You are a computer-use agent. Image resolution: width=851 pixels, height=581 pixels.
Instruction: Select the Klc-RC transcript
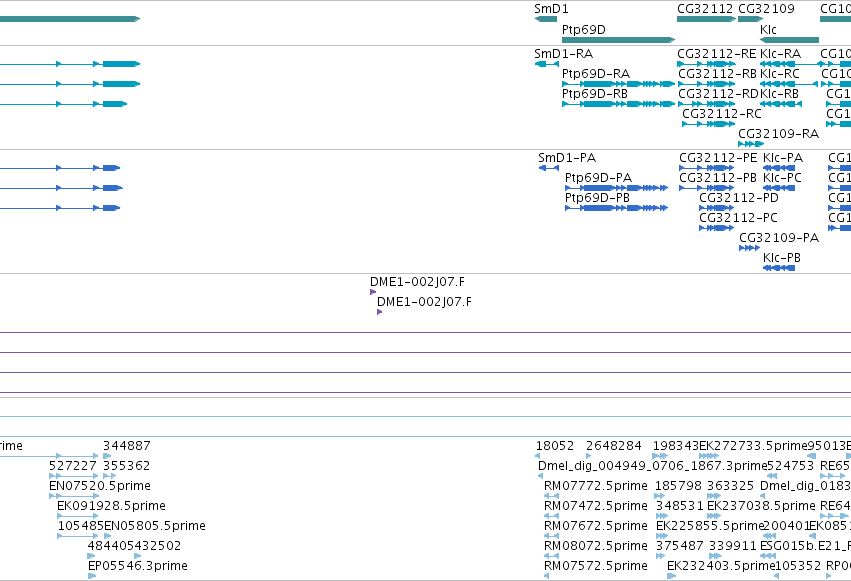[789, 84]
